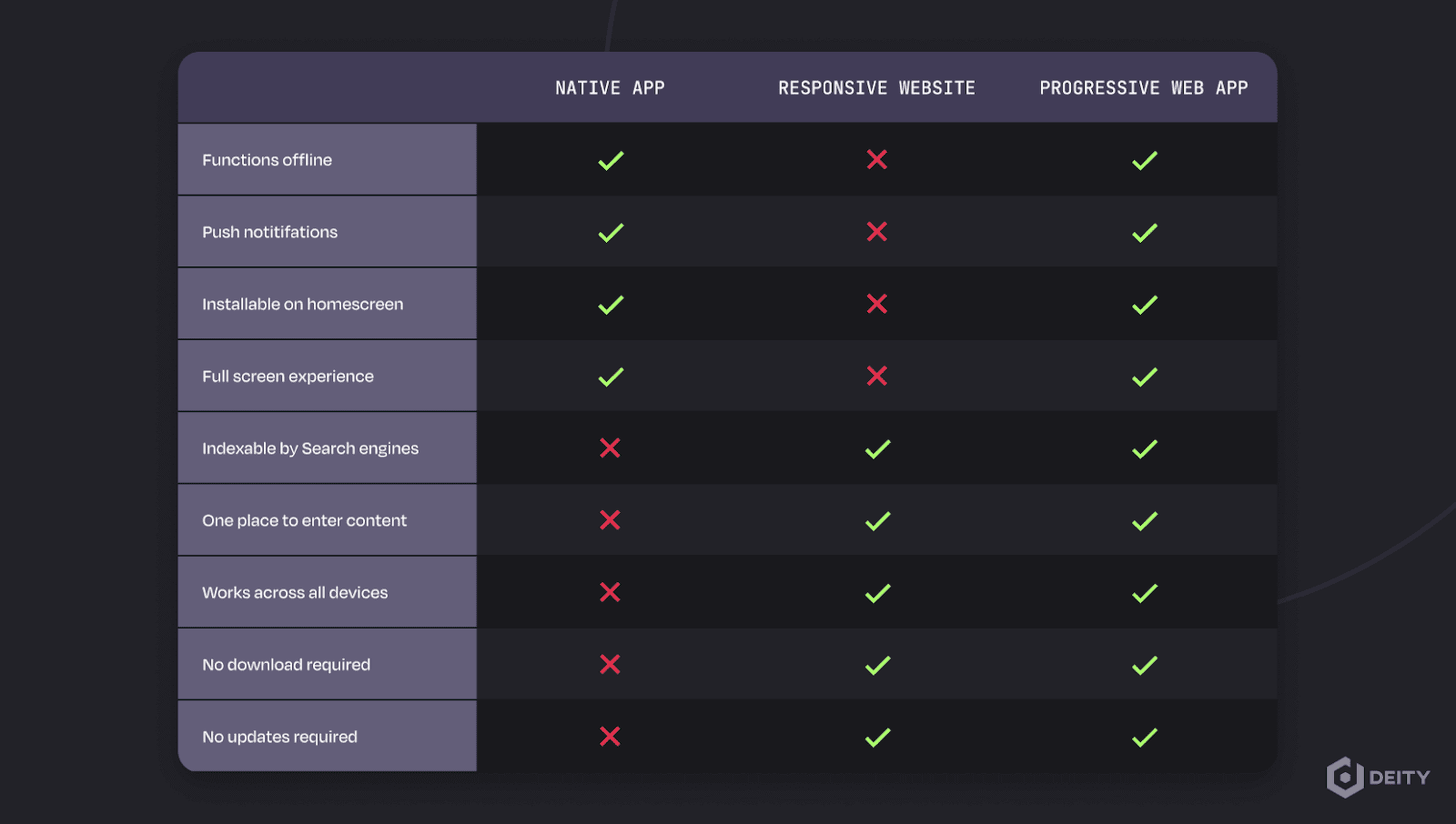This screenshot has height=824, width=1456.
Task: Click Responsive Website red X for Push notifications
Action: point(876,232)
